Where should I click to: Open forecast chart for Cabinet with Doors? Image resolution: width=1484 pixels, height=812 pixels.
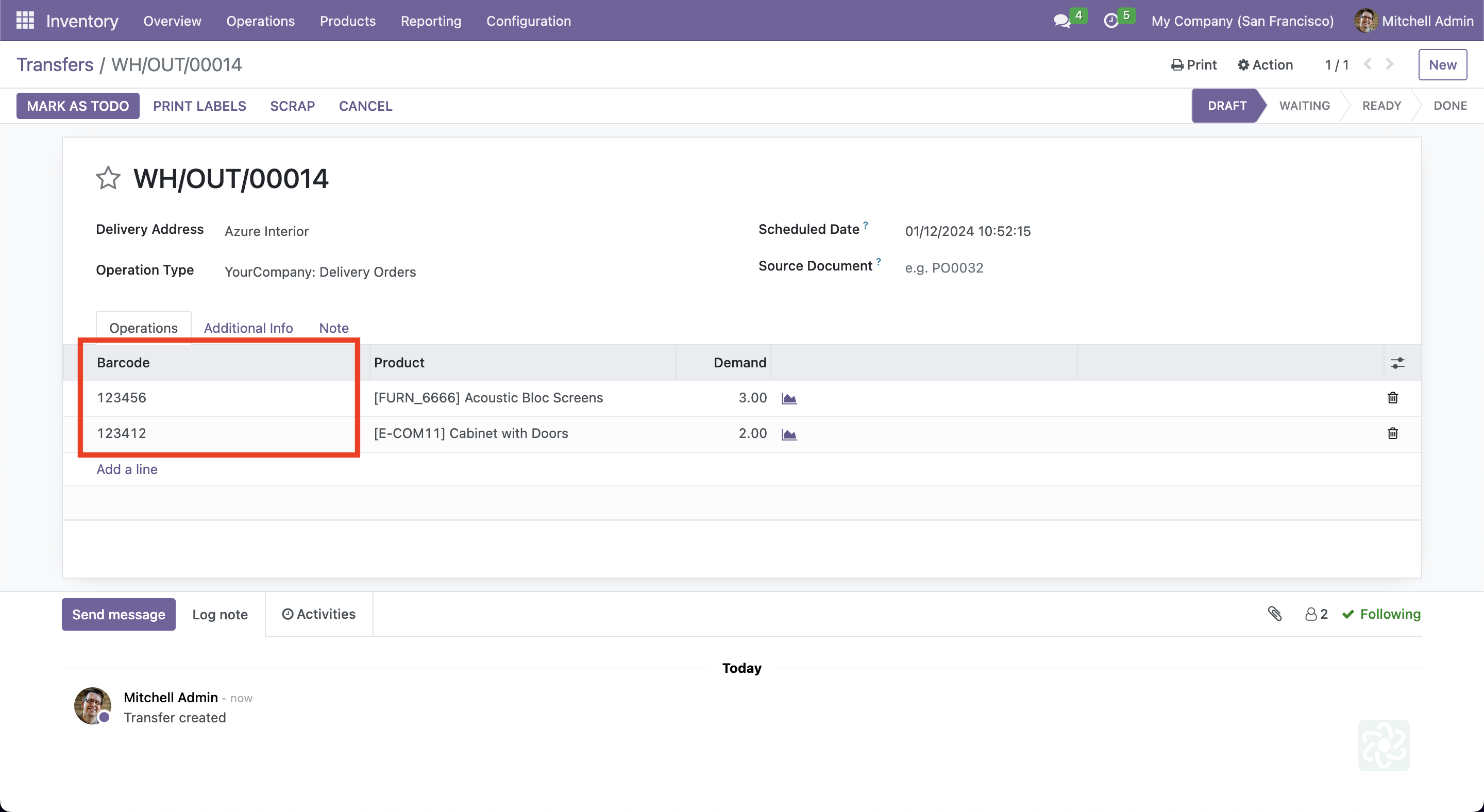tap(789, 434)
